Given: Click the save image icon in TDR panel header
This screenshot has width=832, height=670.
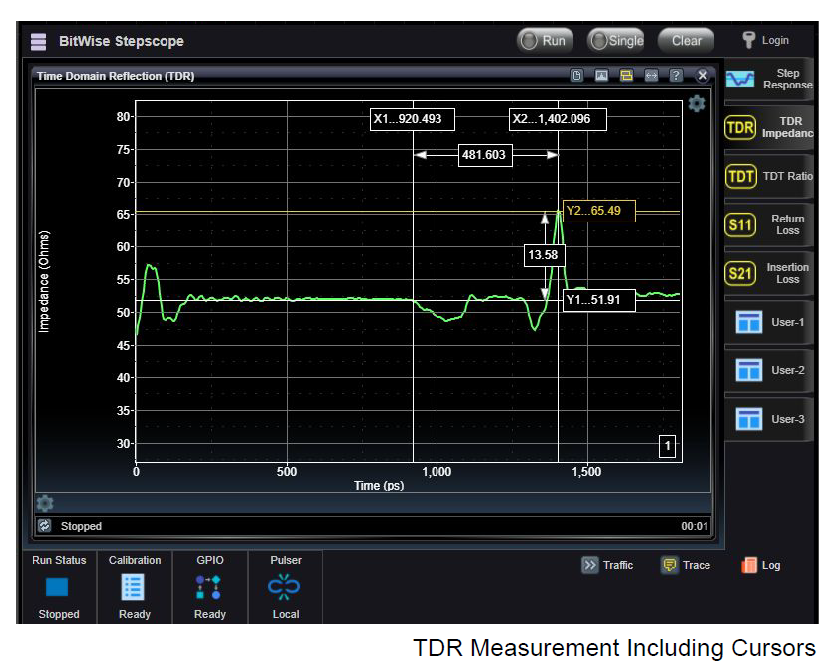Looking at the screenshot, I should tap(601, 76).
